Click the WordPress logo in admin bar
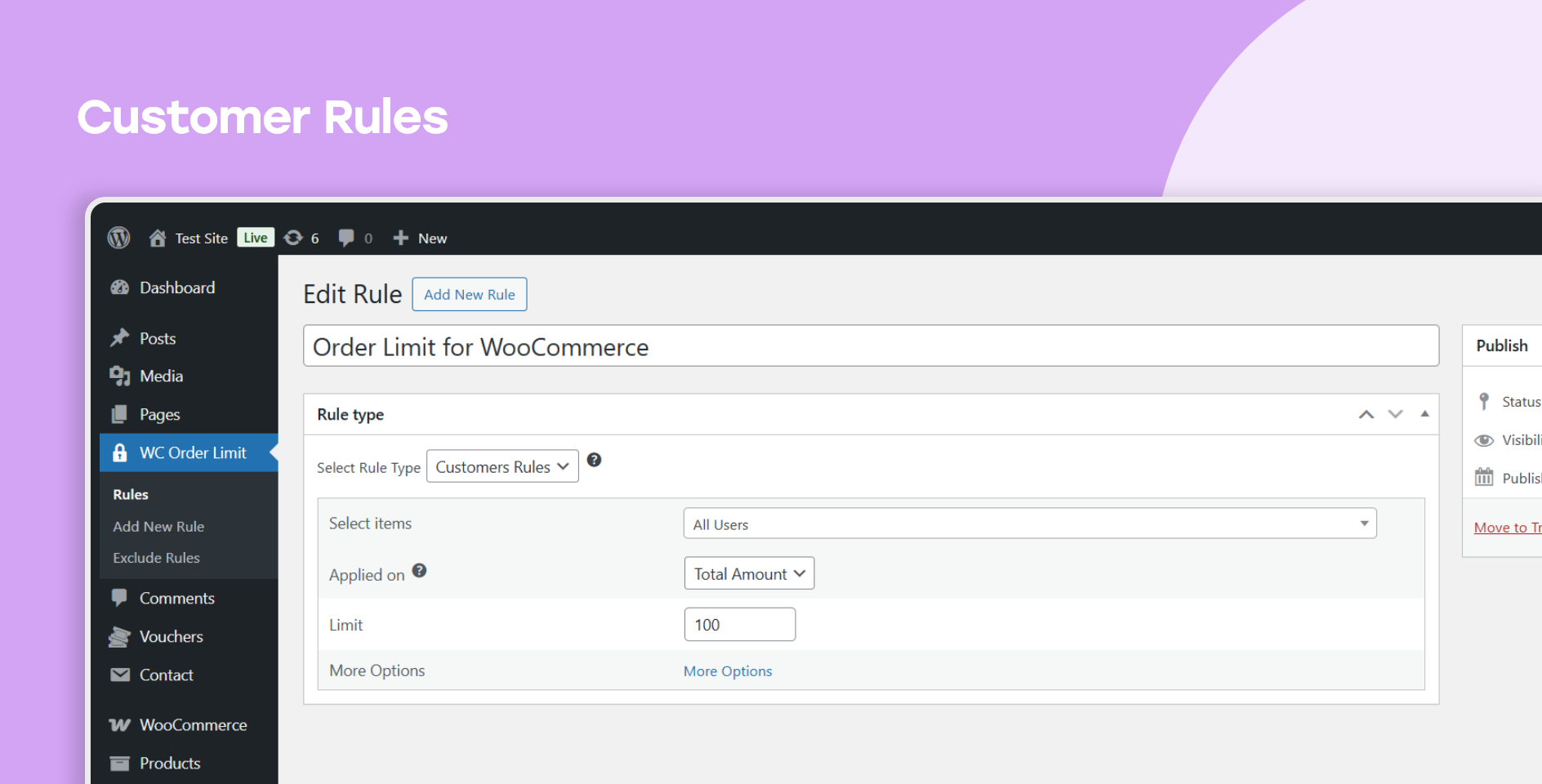Screen dimensions: 1542x784 point(118,238)
